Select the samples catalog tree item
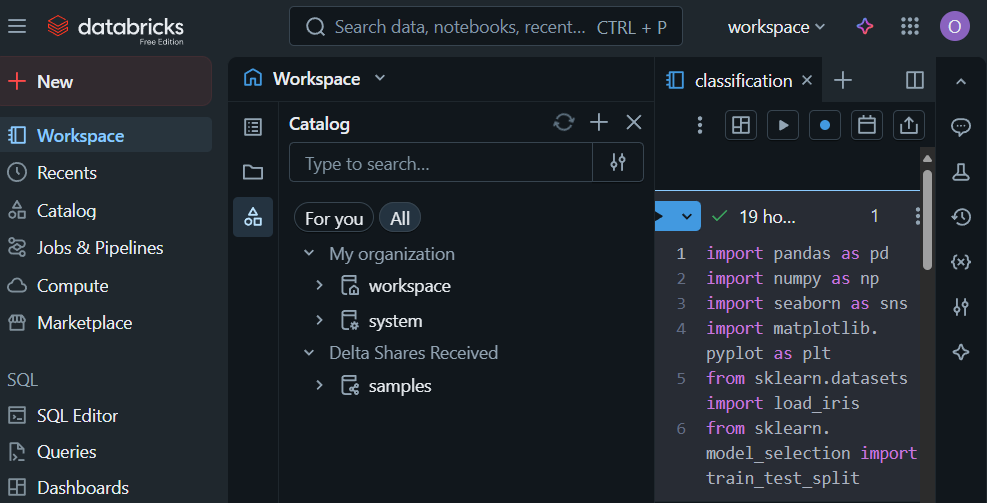 click(400, 385)
